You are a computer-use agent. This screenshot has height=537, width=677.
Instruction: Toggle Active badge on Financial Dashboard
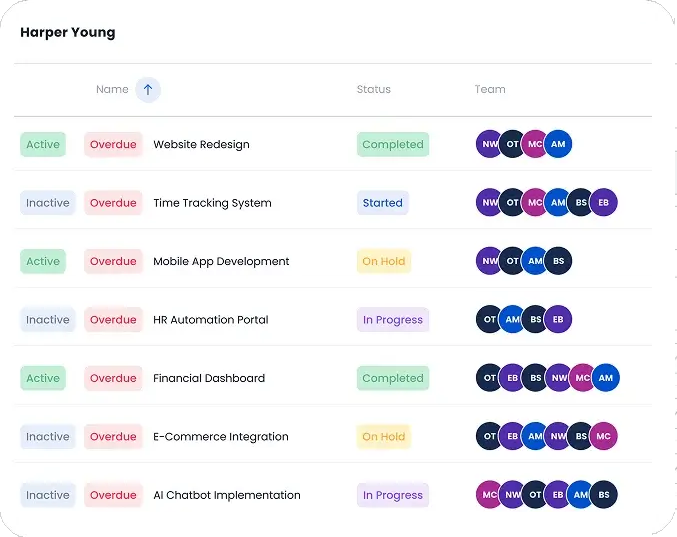[x=43, y=378]
